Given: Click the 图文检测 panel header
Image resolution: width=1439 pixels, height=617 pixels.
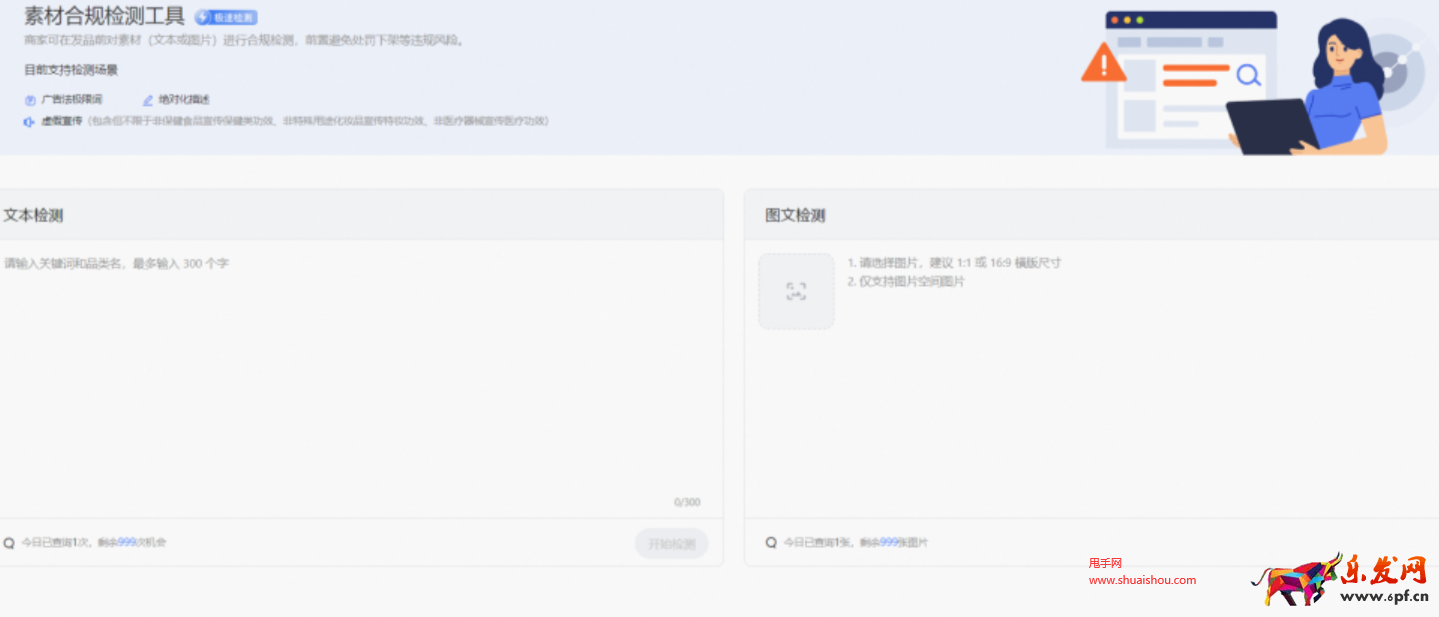Looking at the screenshot, I should pos(1092,215).
